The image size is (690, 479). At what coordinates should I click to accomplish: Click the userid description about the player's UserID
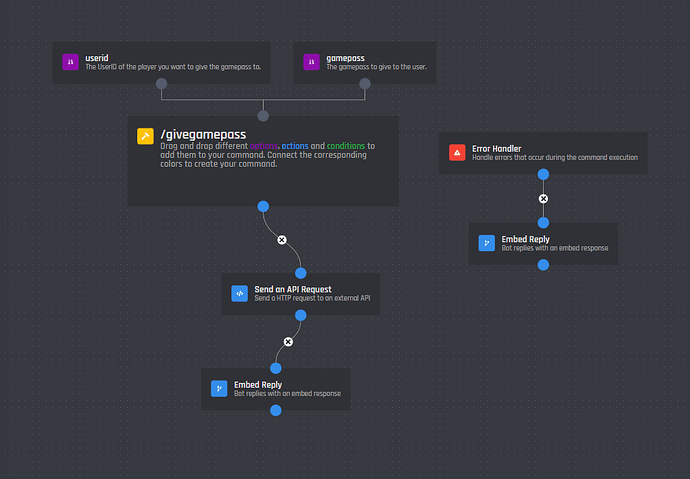pyautogui.click(x=173, y=67)
